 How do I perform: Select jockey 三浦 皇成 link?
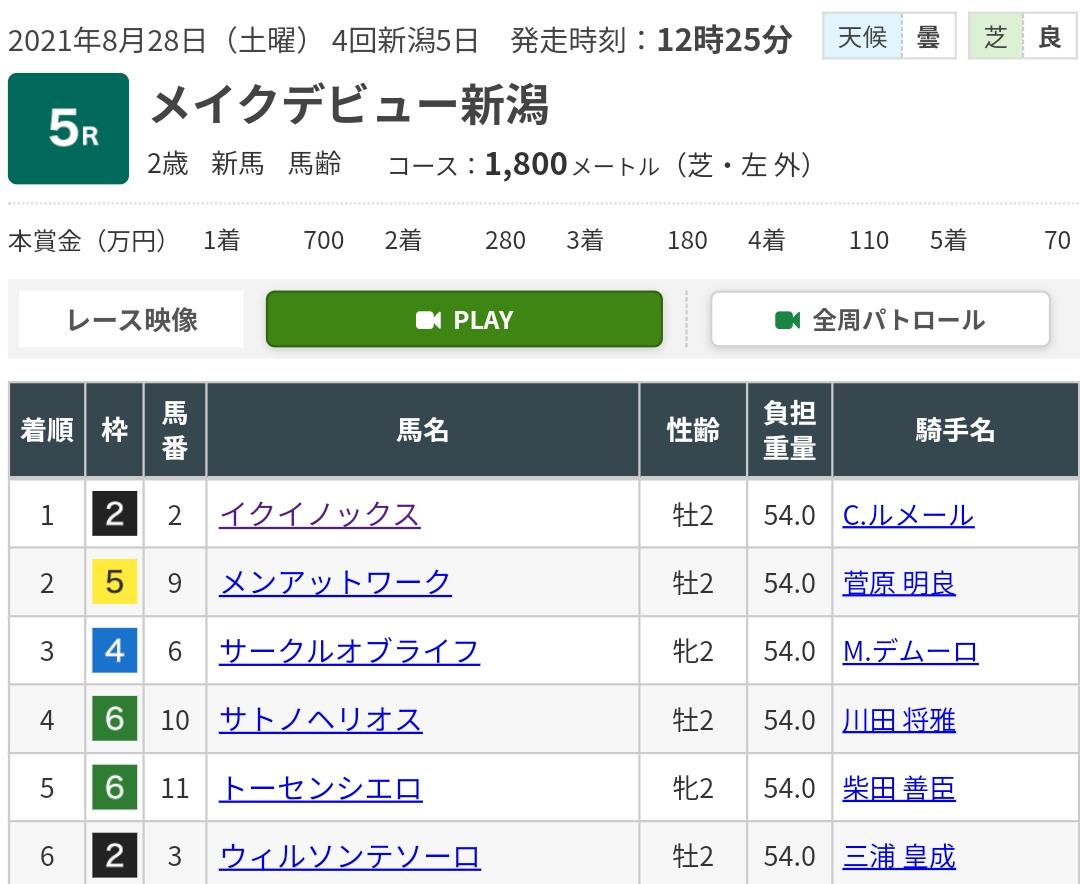(x=899, y=857)
